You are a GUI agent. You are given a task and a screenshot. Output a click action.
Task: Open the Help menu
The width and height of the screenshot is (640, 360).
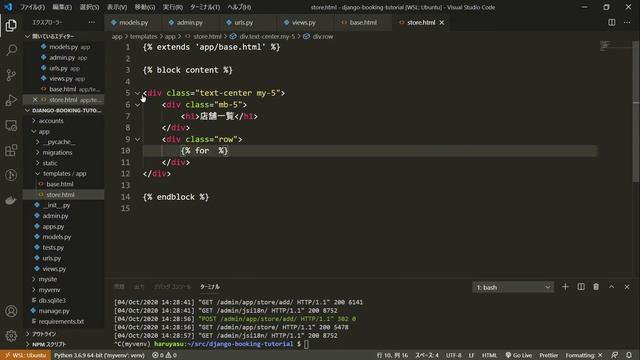coord(239,7)
